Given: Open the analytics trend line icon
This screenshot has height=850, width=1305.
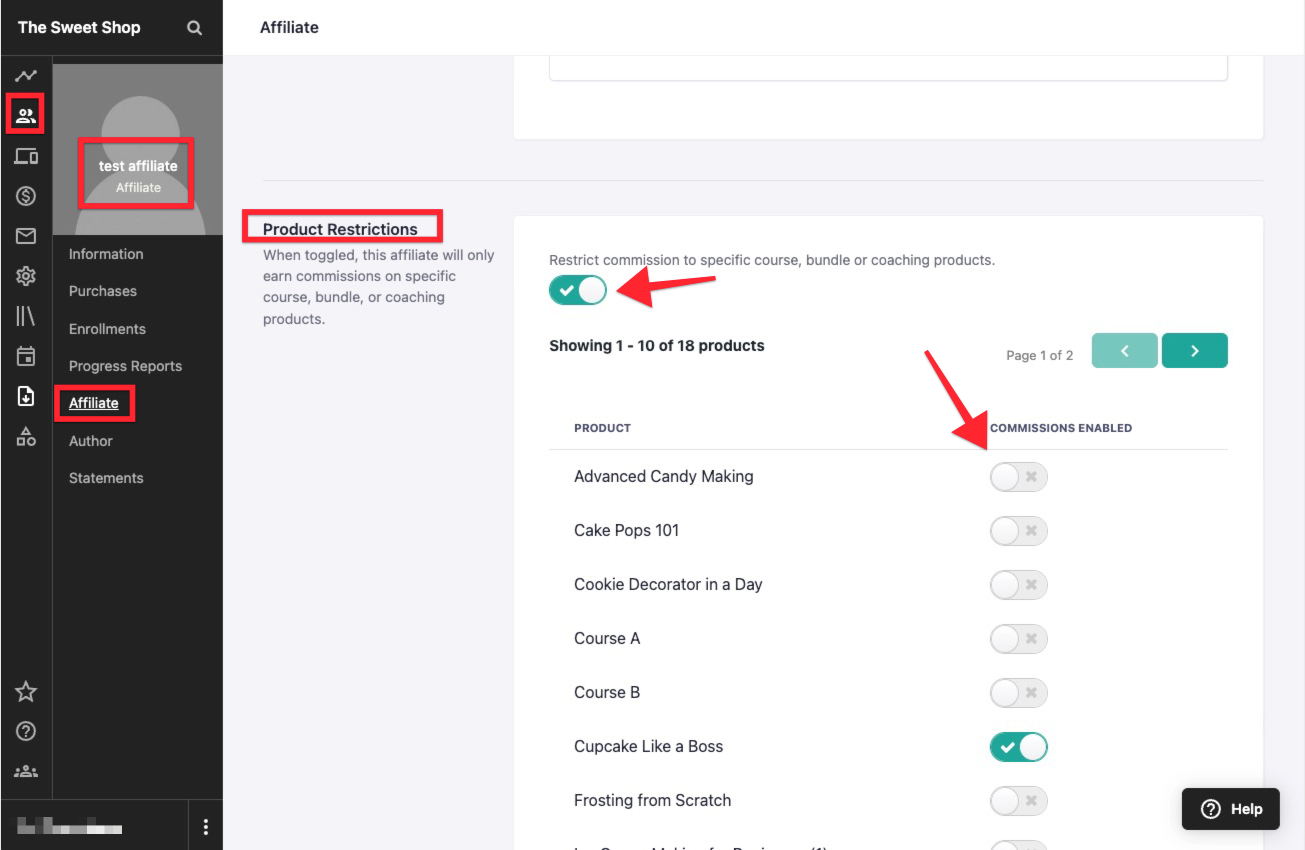Looking at the screenshot, I should (26, 76).
